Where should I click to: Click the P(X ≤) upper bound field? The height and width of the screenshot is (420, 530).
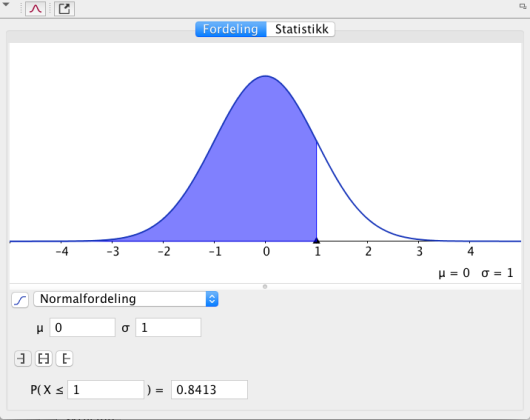click(x=106, y=390)
